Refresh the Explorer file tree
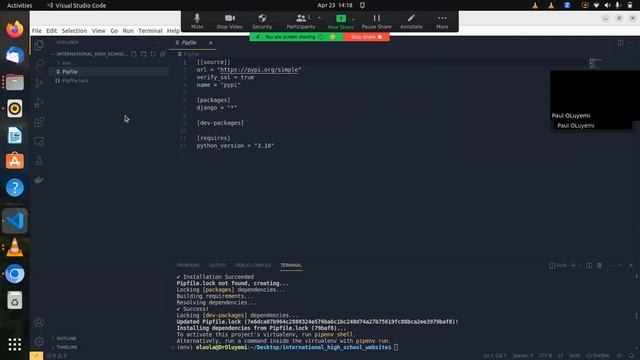The height and width of the screenshot is (360, 640). 153,54
